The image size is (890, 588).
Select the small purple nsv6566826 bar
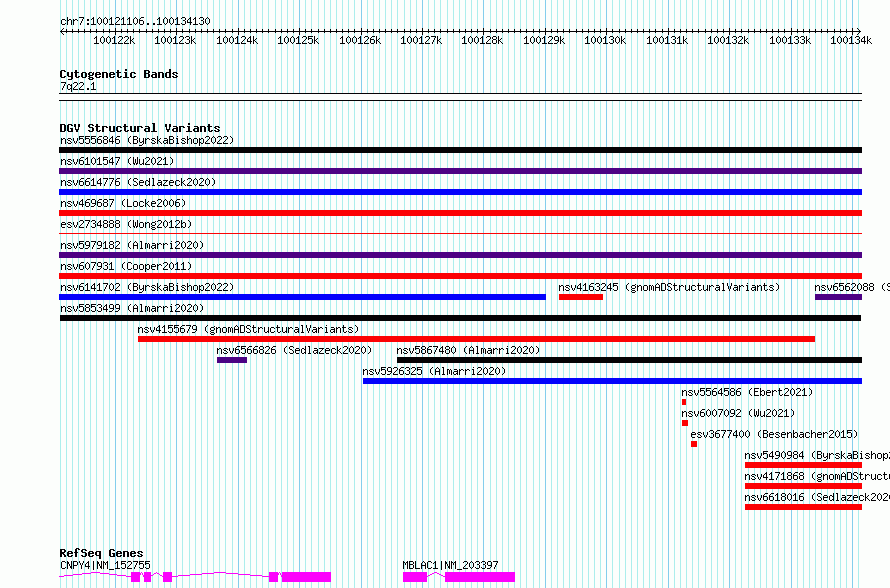(232, 360)
